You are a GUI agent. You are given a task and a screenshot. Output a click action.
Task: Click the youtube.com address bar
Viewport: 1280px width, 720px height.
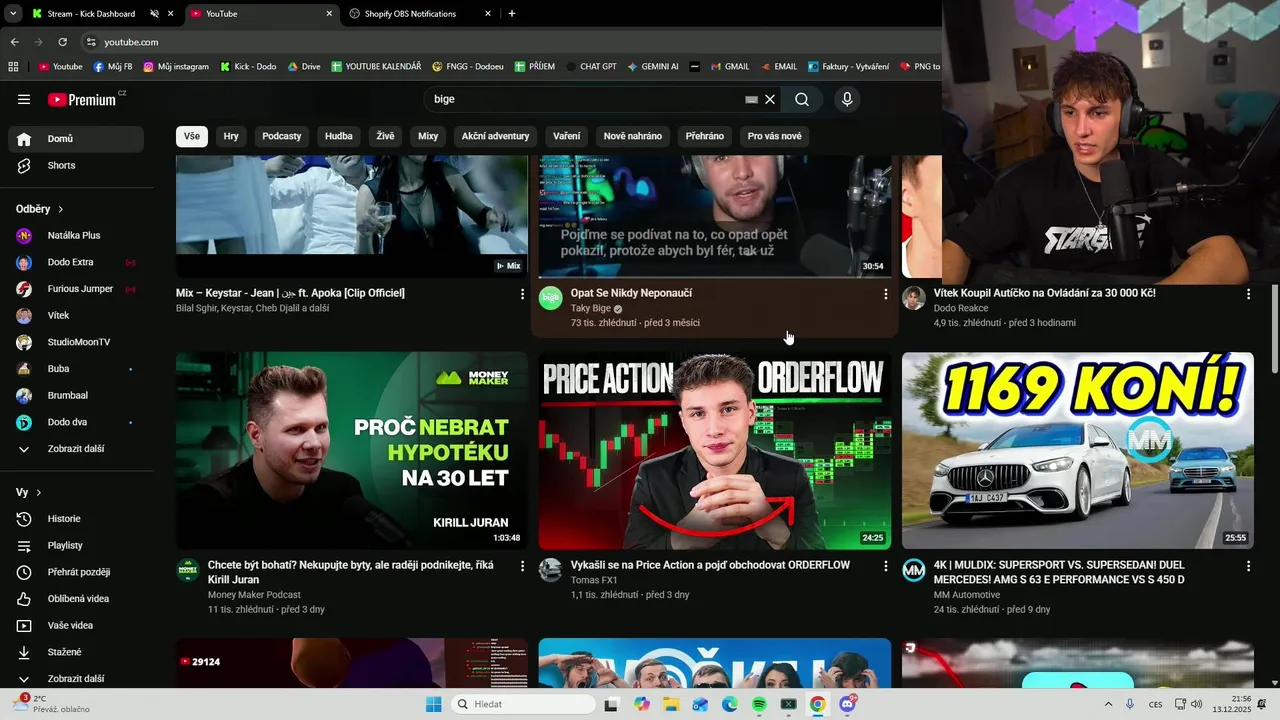click(510, 42)
